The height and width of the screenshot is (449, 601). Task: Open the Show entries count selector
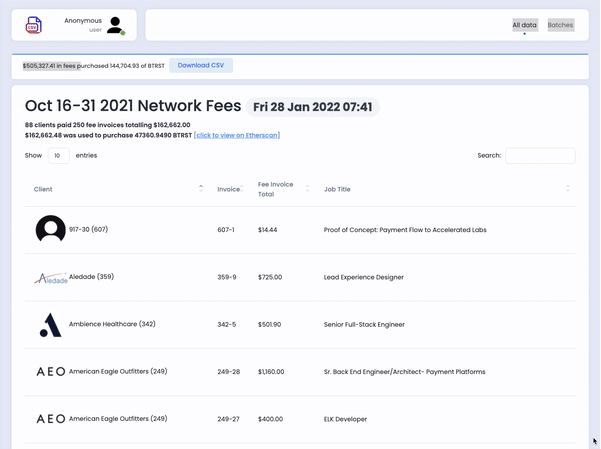pyautogui.click(x=58, y=156)
